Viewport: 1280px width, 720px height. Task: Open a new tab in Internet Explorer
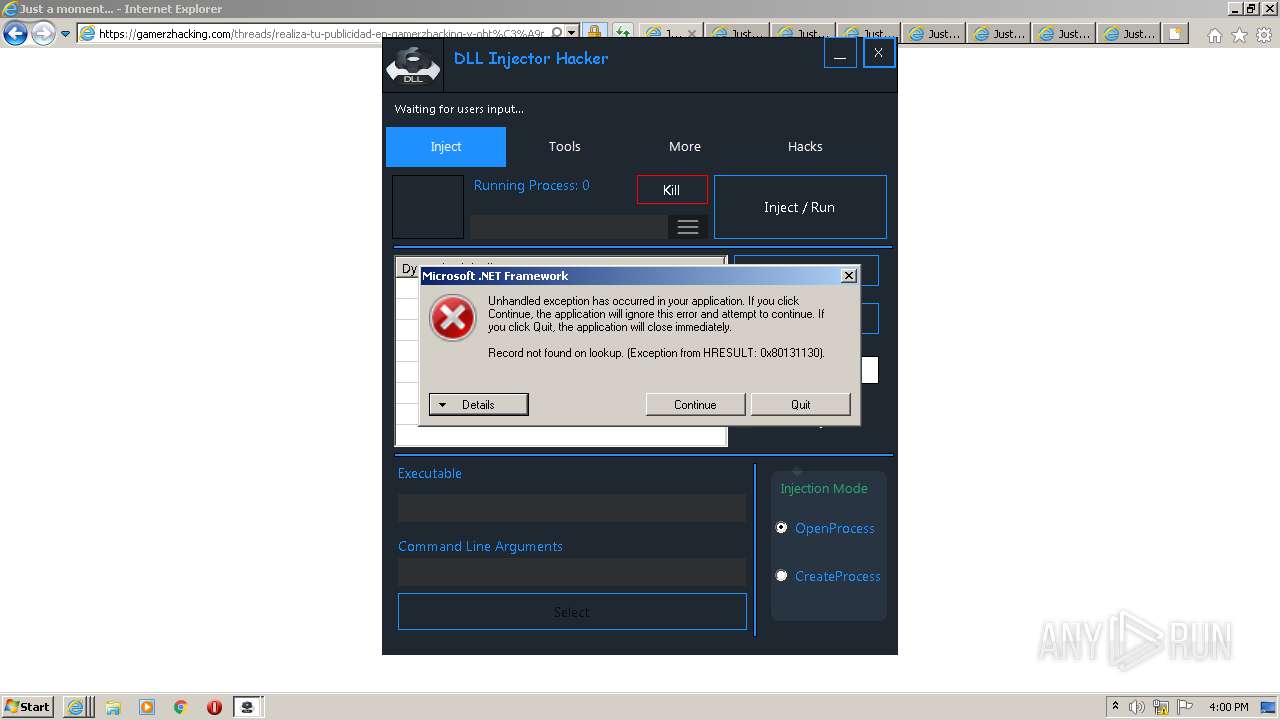pos(1175,33)
